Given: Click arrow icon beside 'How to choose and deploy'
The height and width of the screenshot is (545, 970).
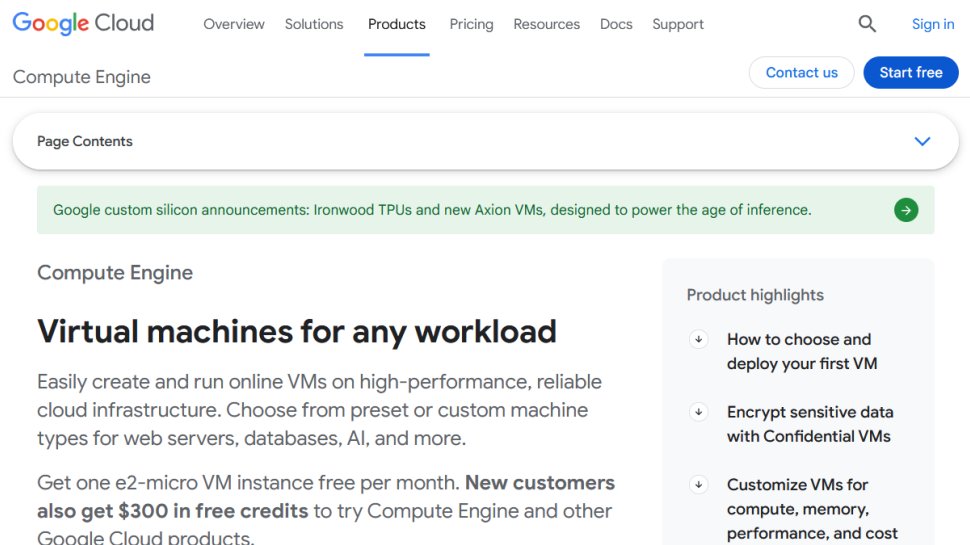Looking at the screenshot, I should [x=699, y=340].
